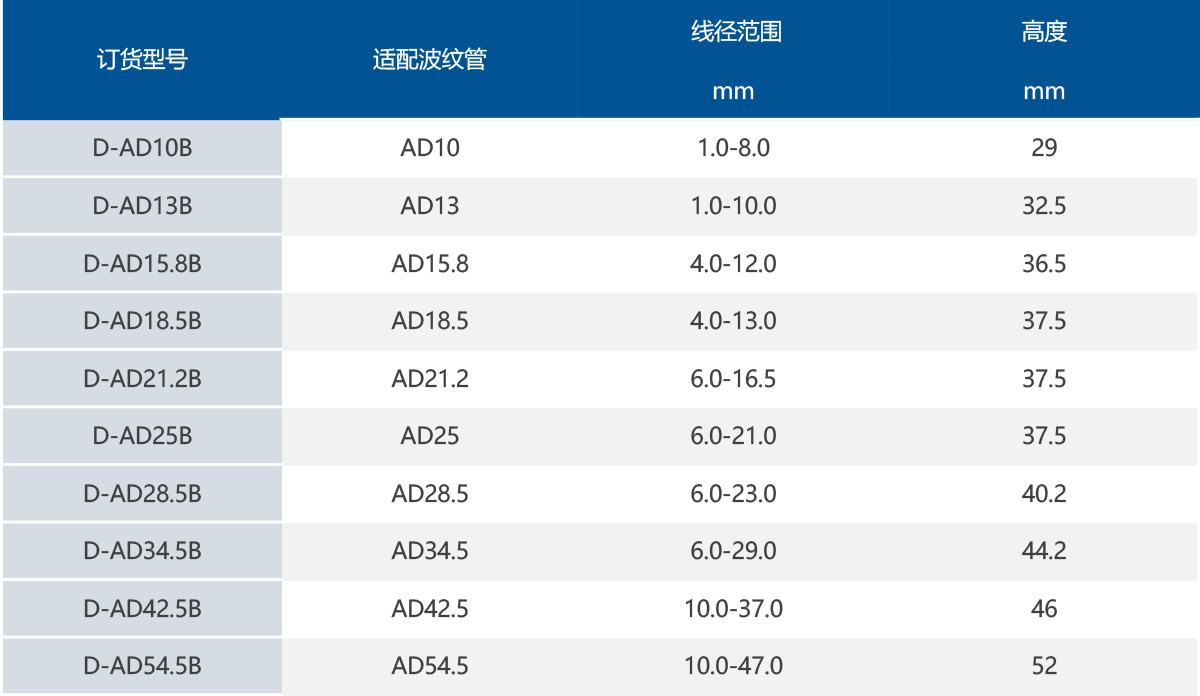Select the 10.0-37.0 wire range cell
Screen dimensions: 1200x696
click(734, 609)
